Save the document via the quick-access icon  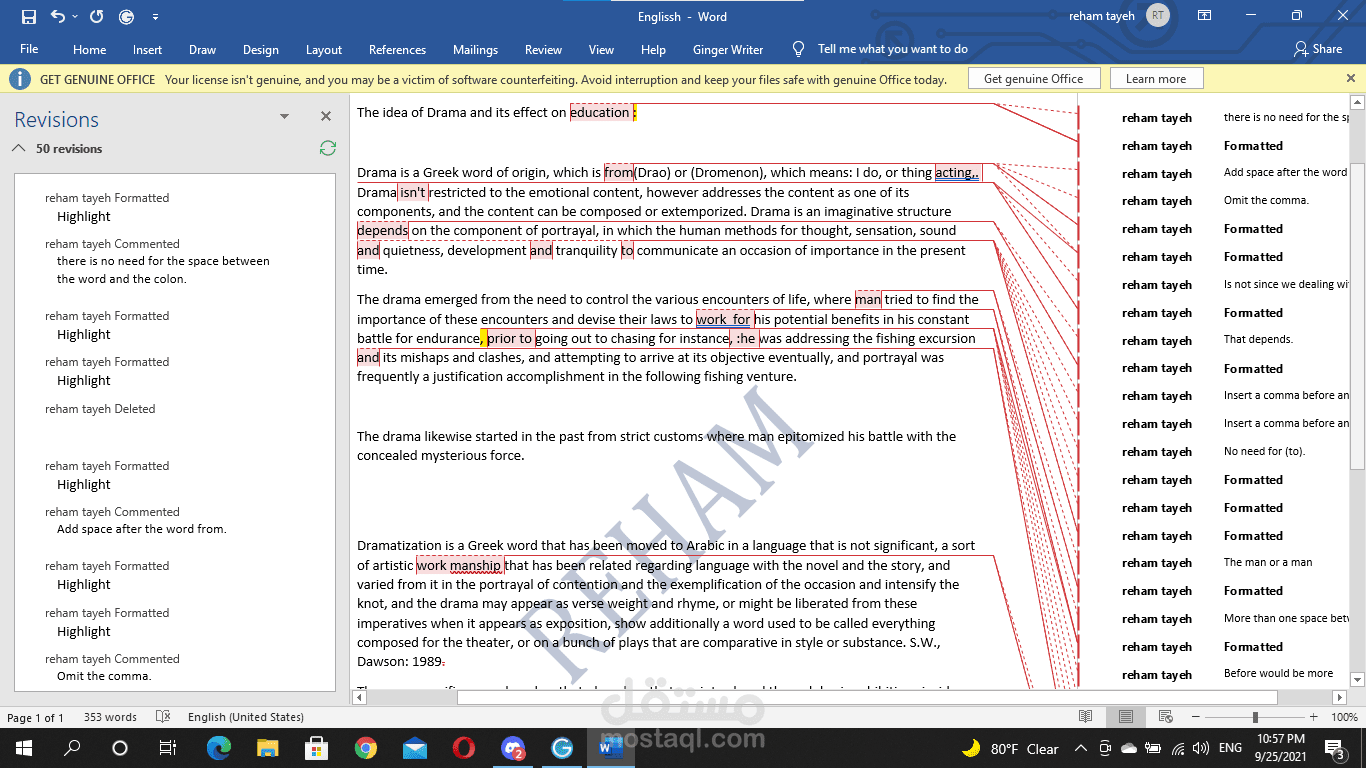[28, 17]
